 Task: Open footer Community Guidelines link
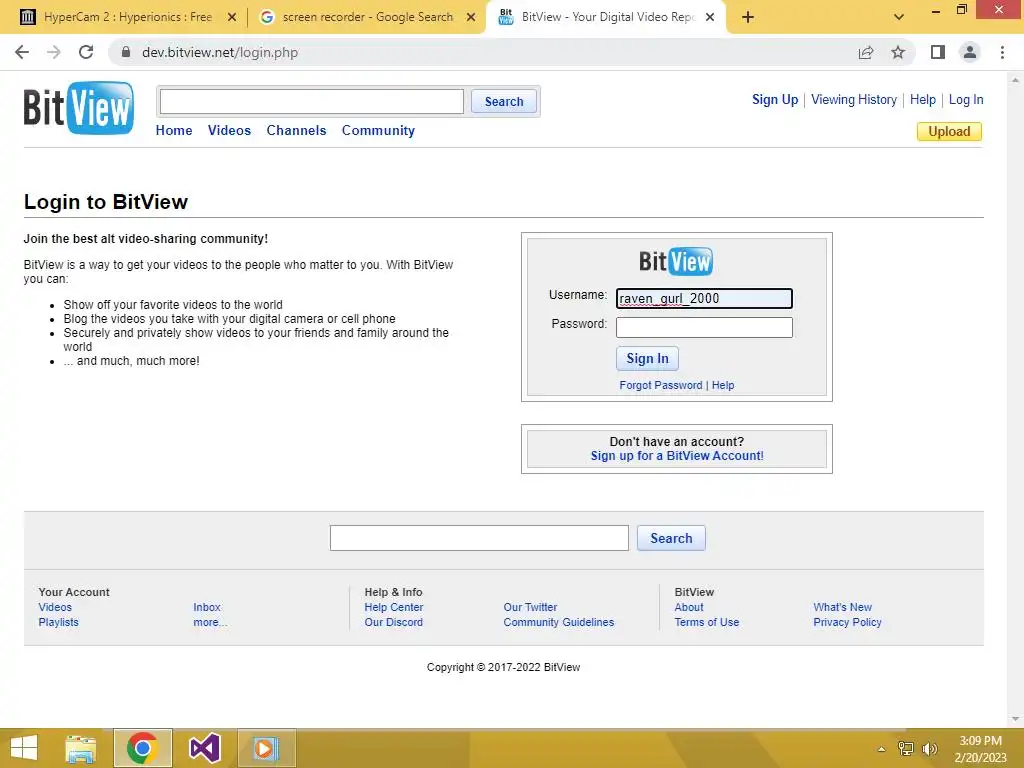pos(558,622)
